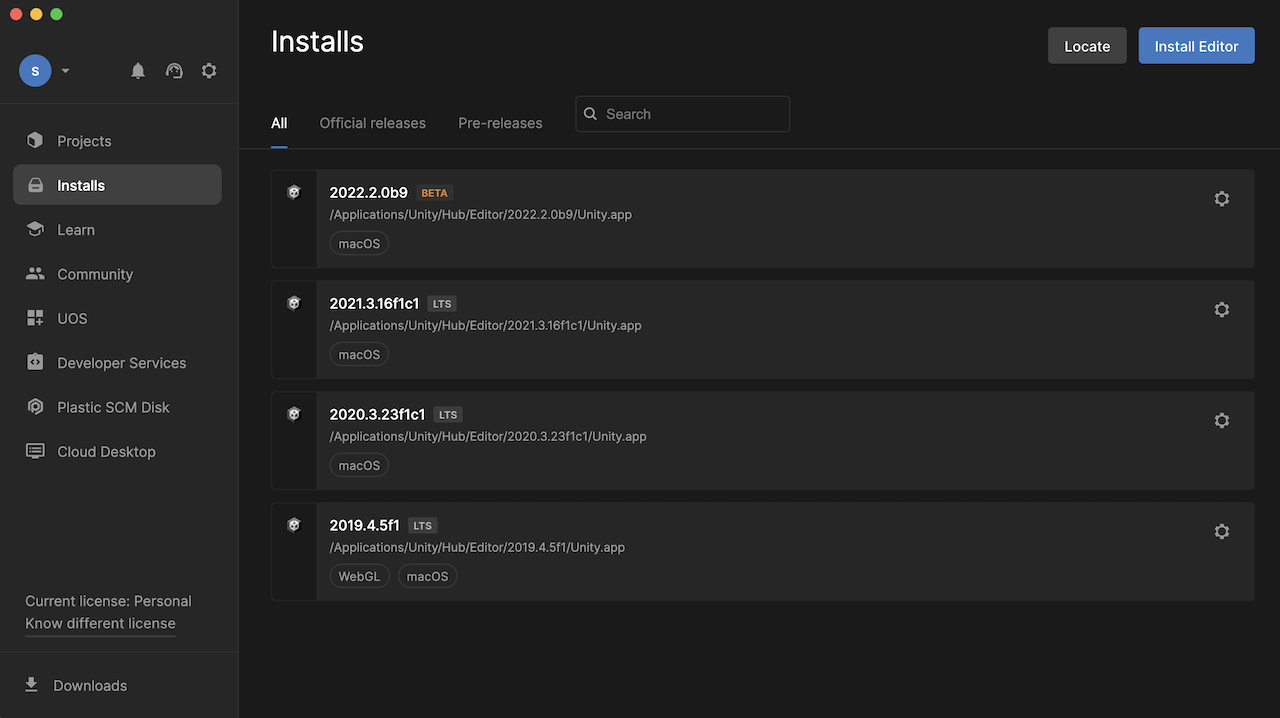Click the Community people icon
The width and height of the screenshot is (1280, 718).
point(35,274)
